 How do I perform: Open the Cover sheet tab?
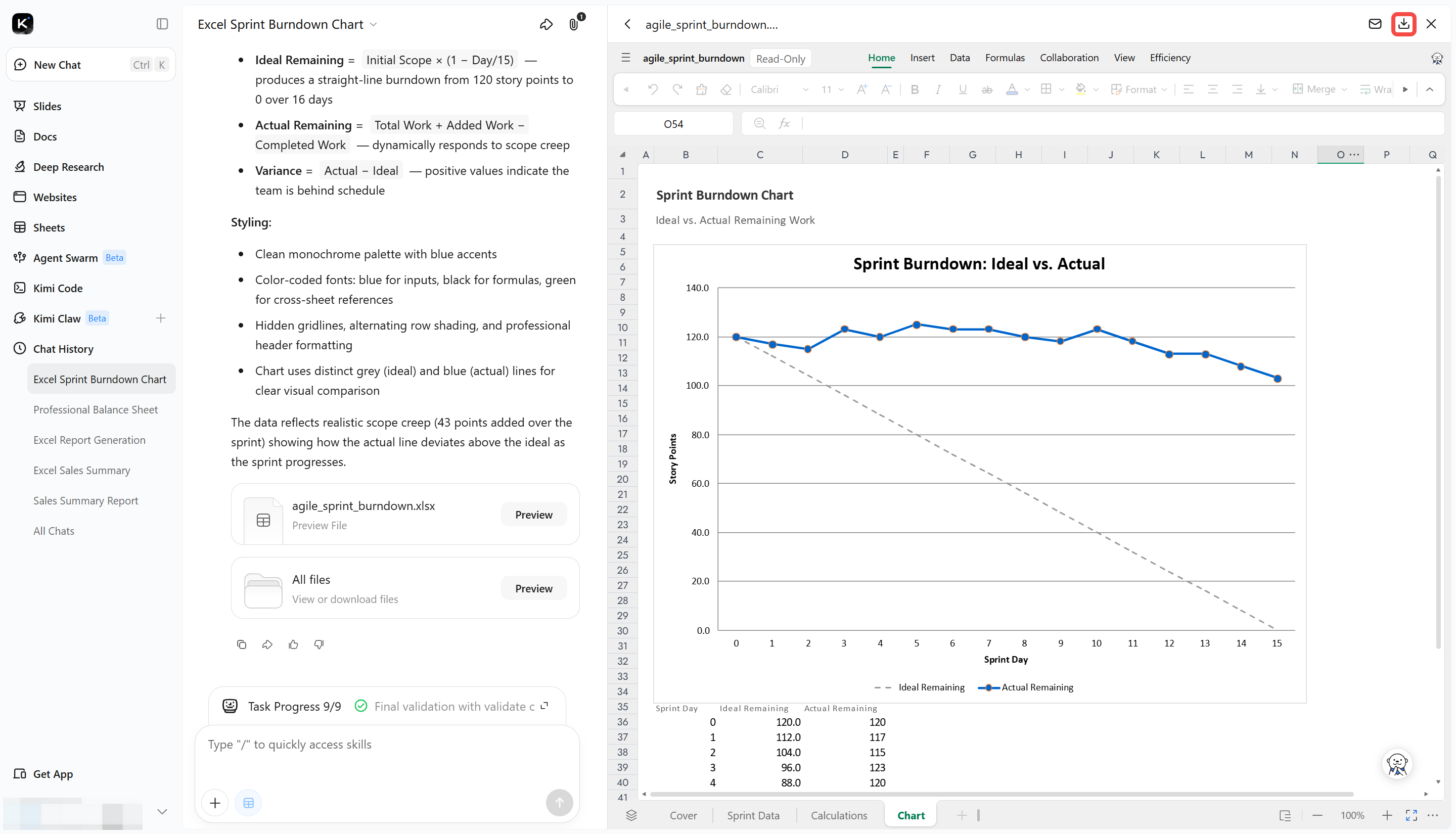[x=684, y=815]
